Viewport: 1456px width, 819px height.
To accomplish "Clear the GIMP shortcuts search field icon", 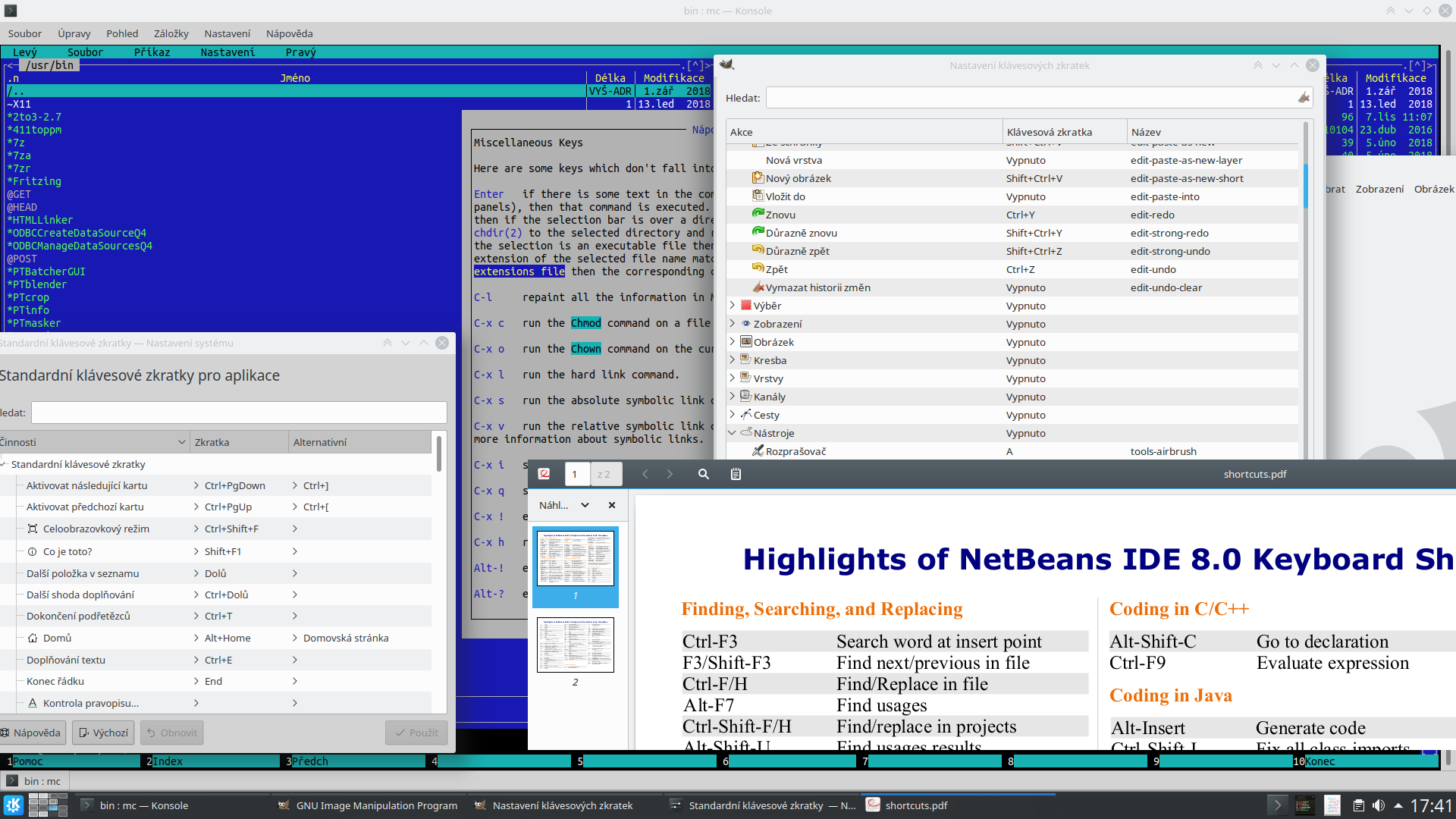I will click(x=1304, y=98).
